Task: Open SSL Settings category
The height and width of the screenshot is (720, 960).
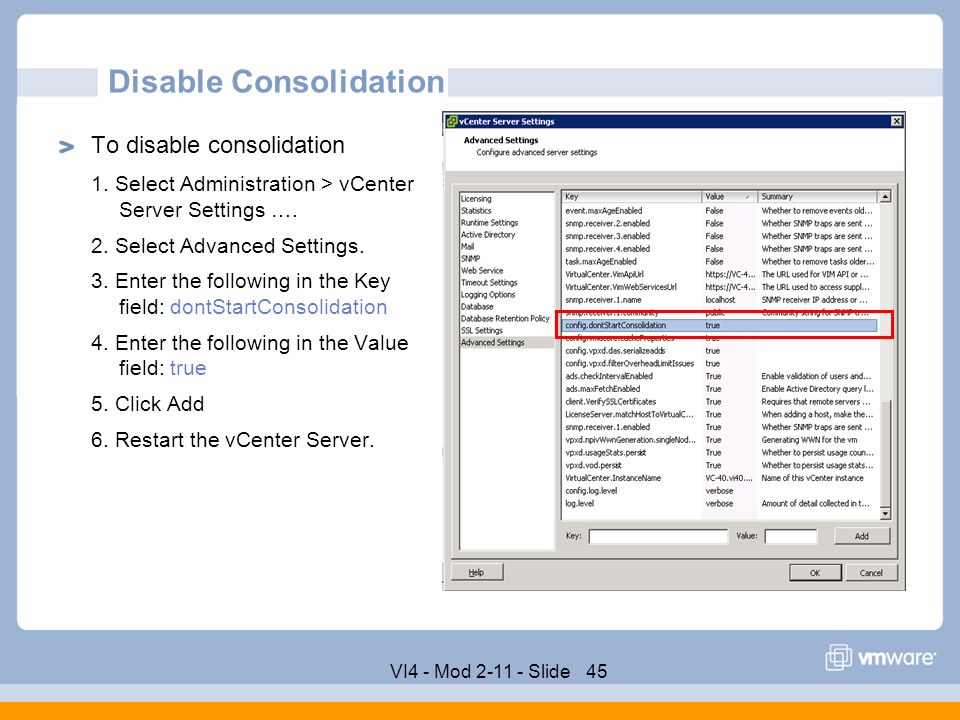Action: point(482,331)
